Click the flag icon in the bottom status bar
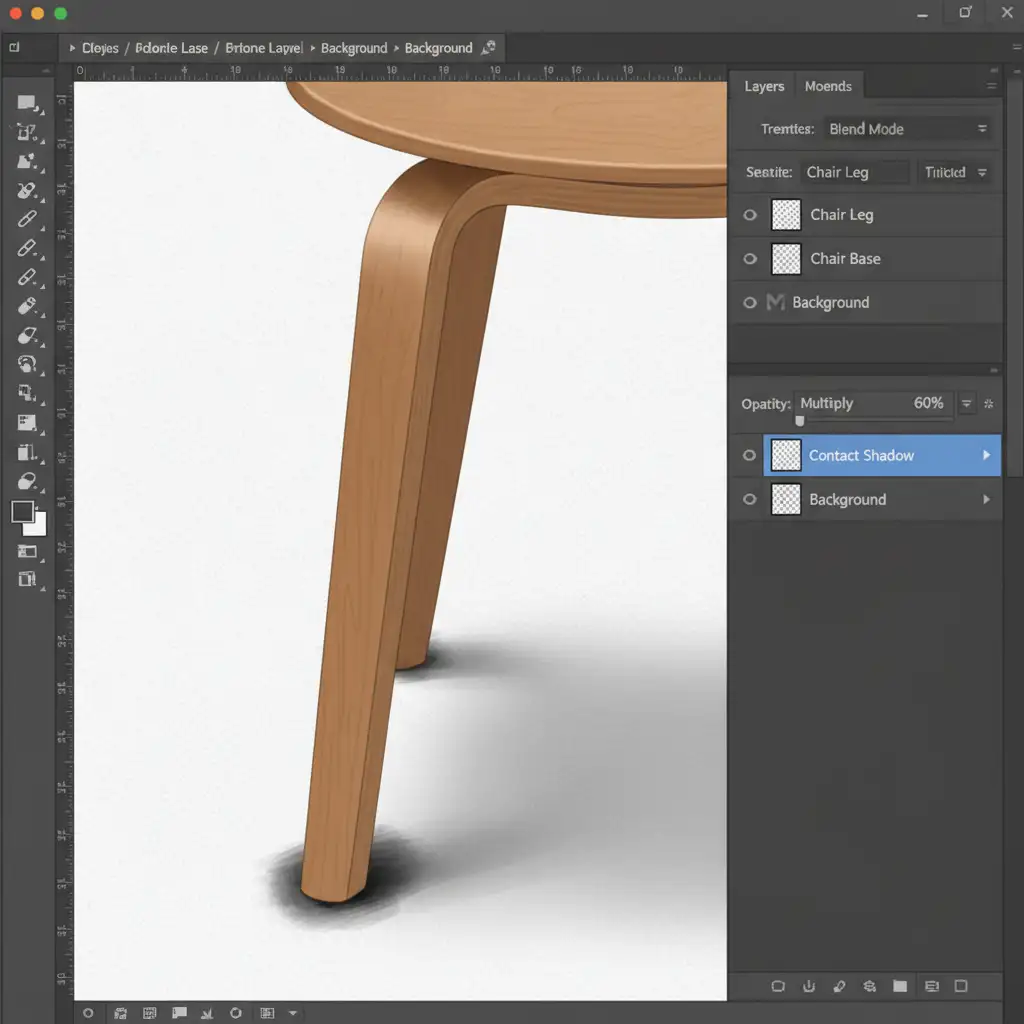 pos(180,1013)
